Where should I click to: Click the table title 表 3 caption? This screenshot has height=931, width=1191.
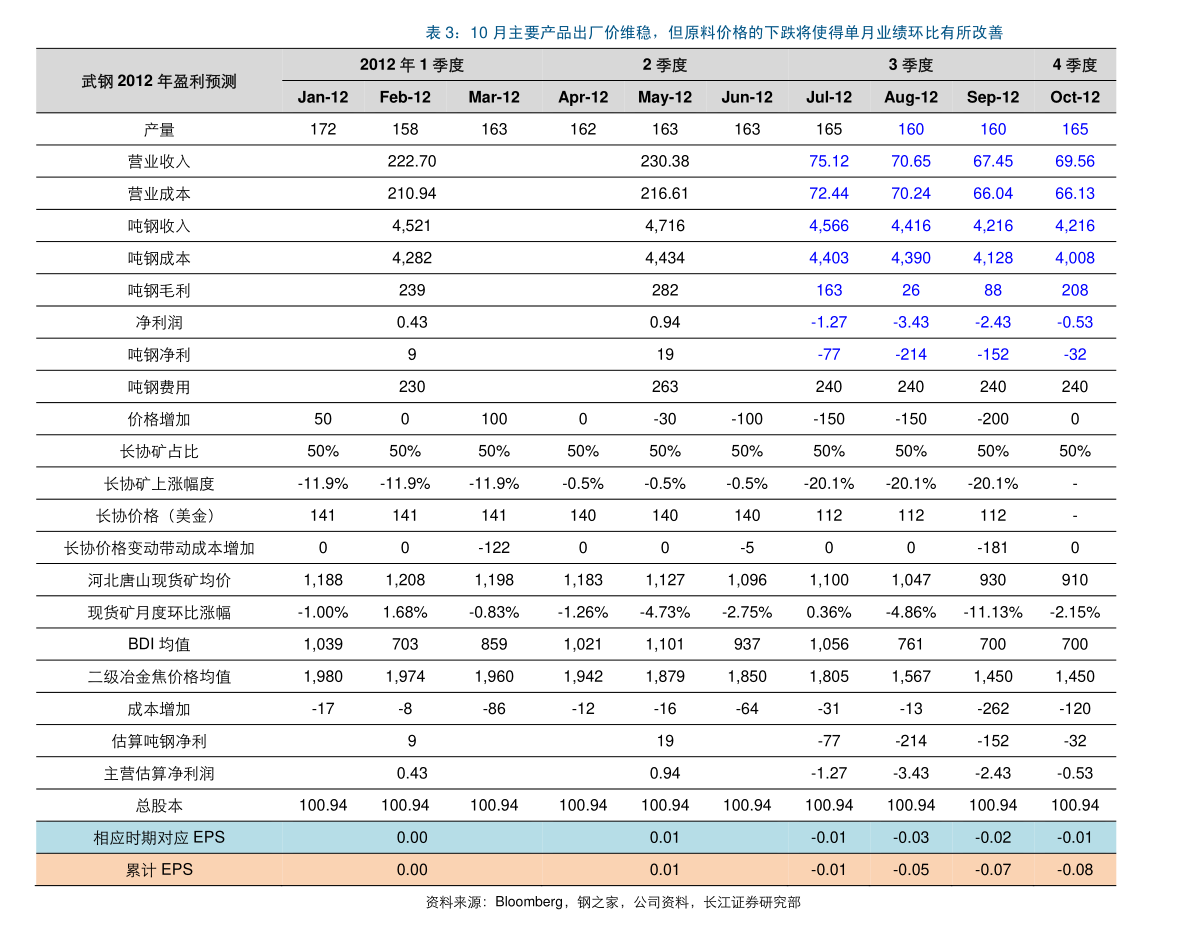point(714,33)
